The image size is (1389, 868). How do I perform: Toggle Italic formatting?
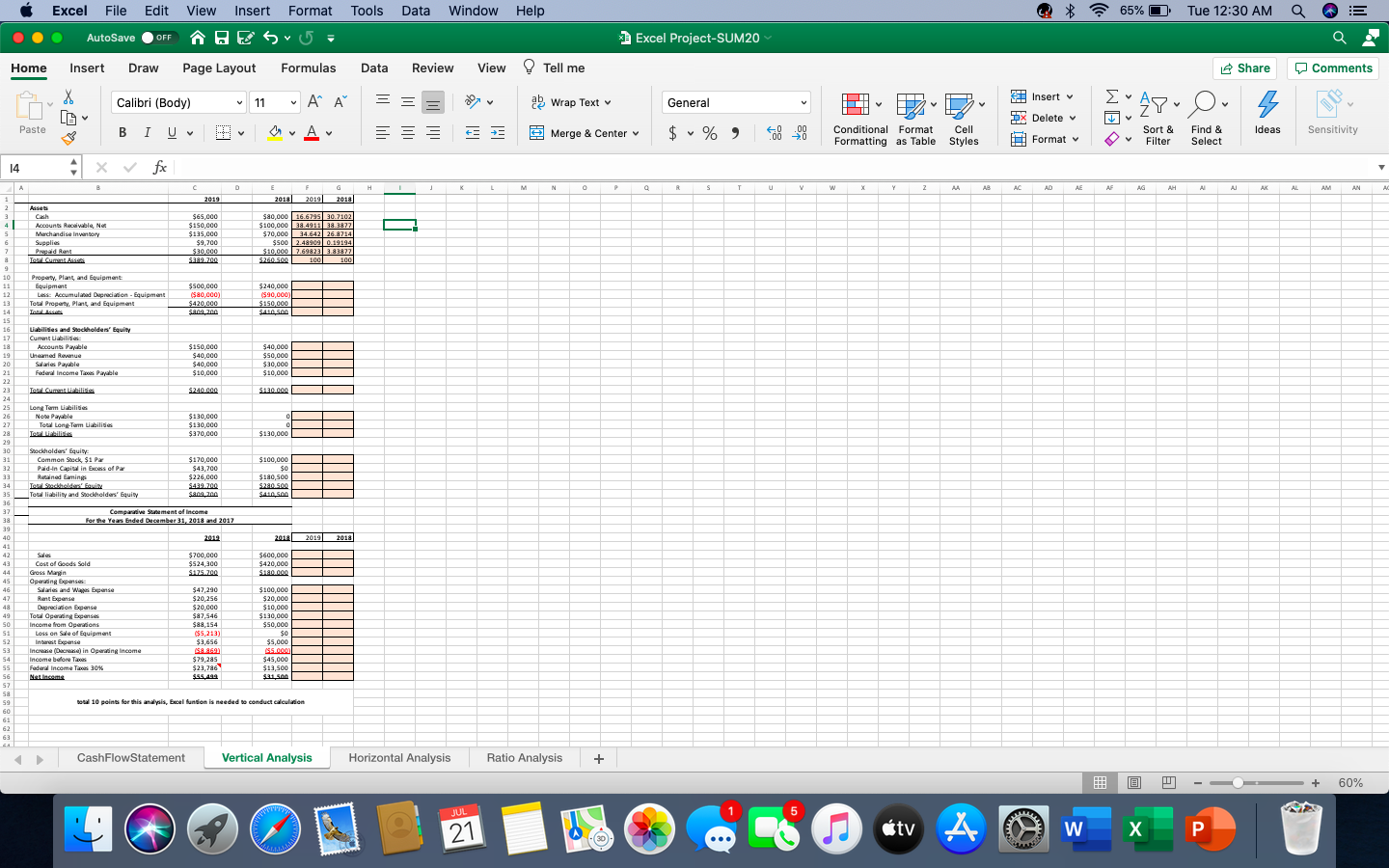pyautogui.click(x=147, y=133)
